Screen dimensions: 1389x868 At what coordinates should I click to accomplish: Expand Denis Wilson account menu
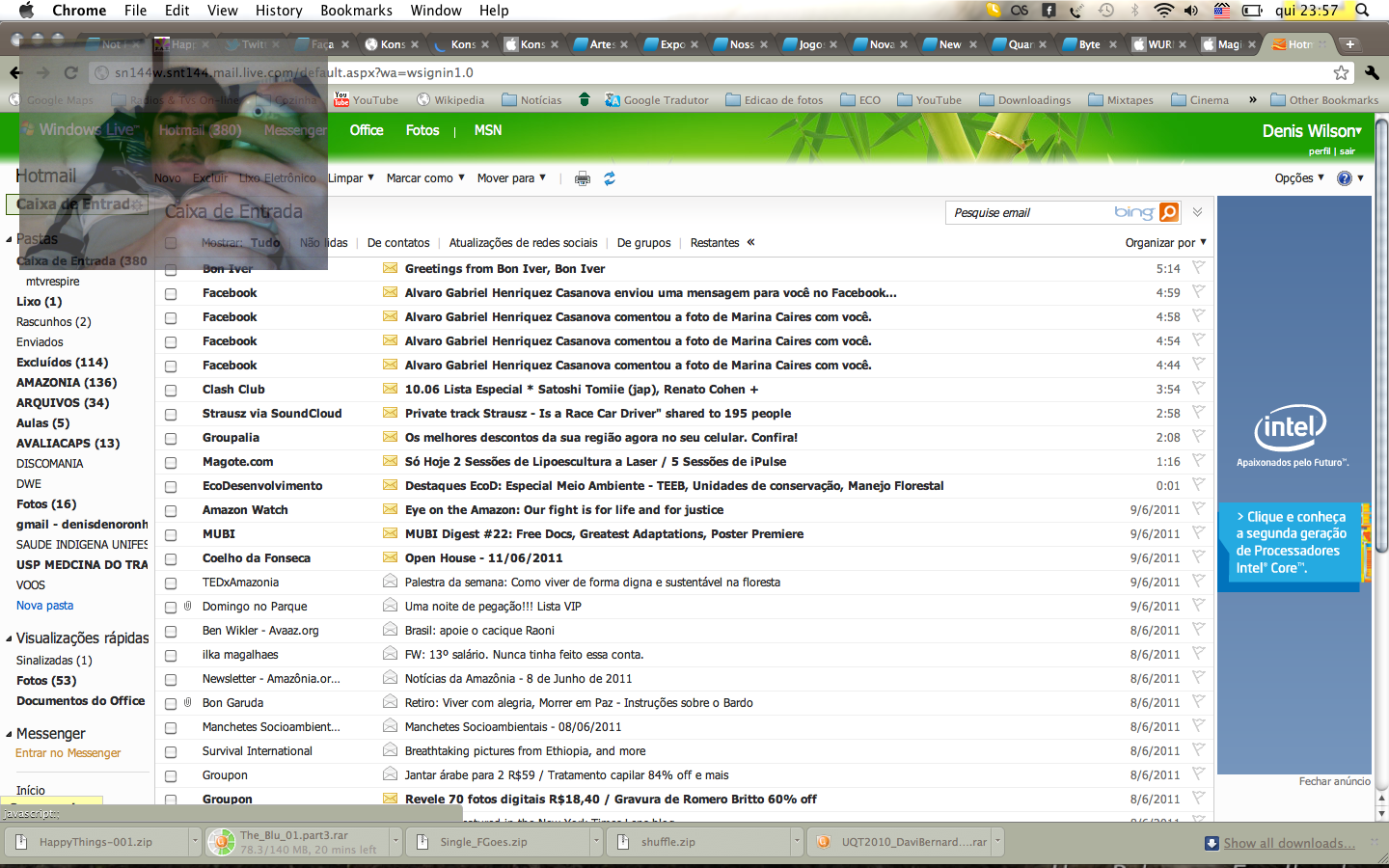pyautogui.click(x=1312, y=131)
